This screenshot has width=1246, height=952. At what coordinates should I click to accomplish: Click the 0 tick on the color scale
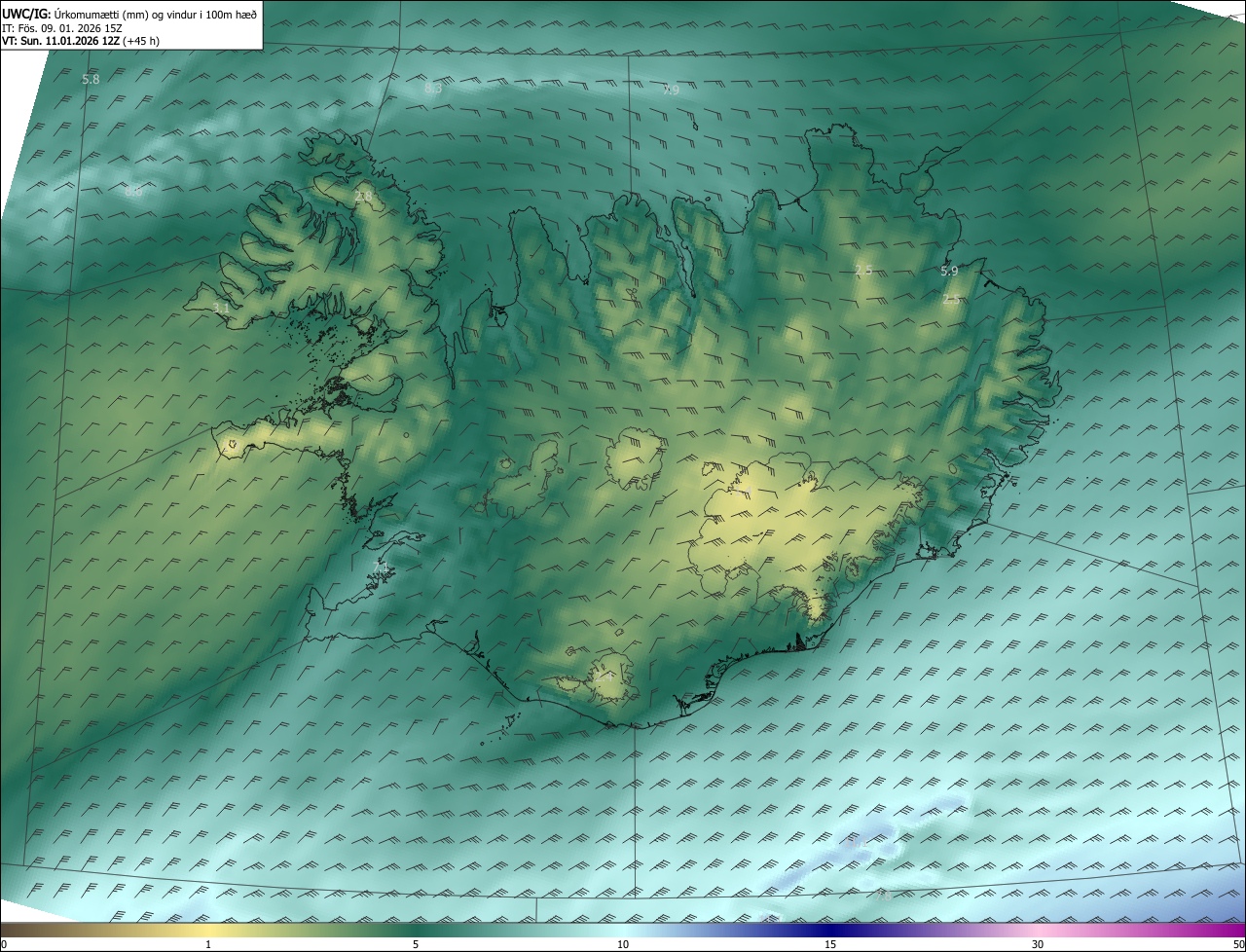4,944
